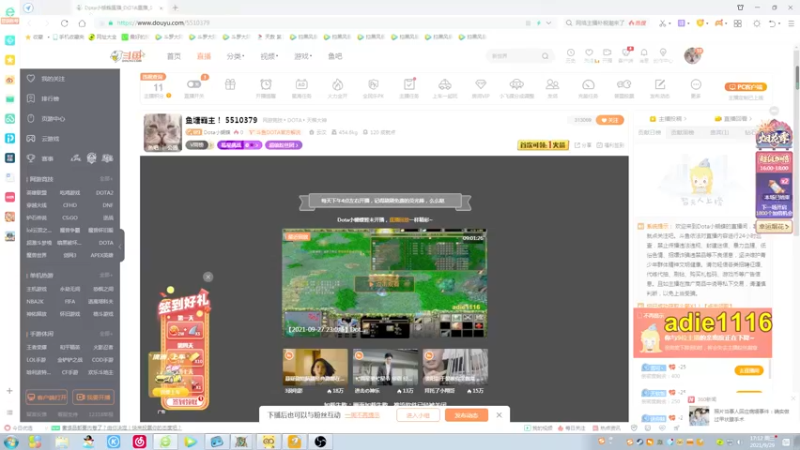Click the DOTA2 category link in the sidebar

[104, 193]
